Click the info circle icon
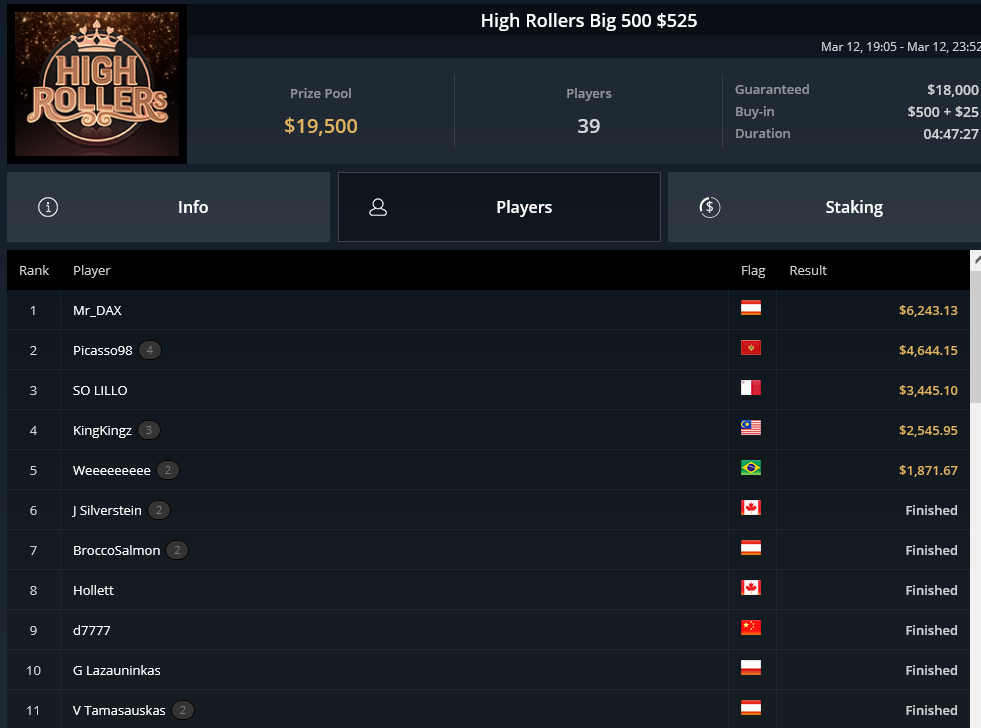Screen dimensions: 981x728 coord(48,207)
